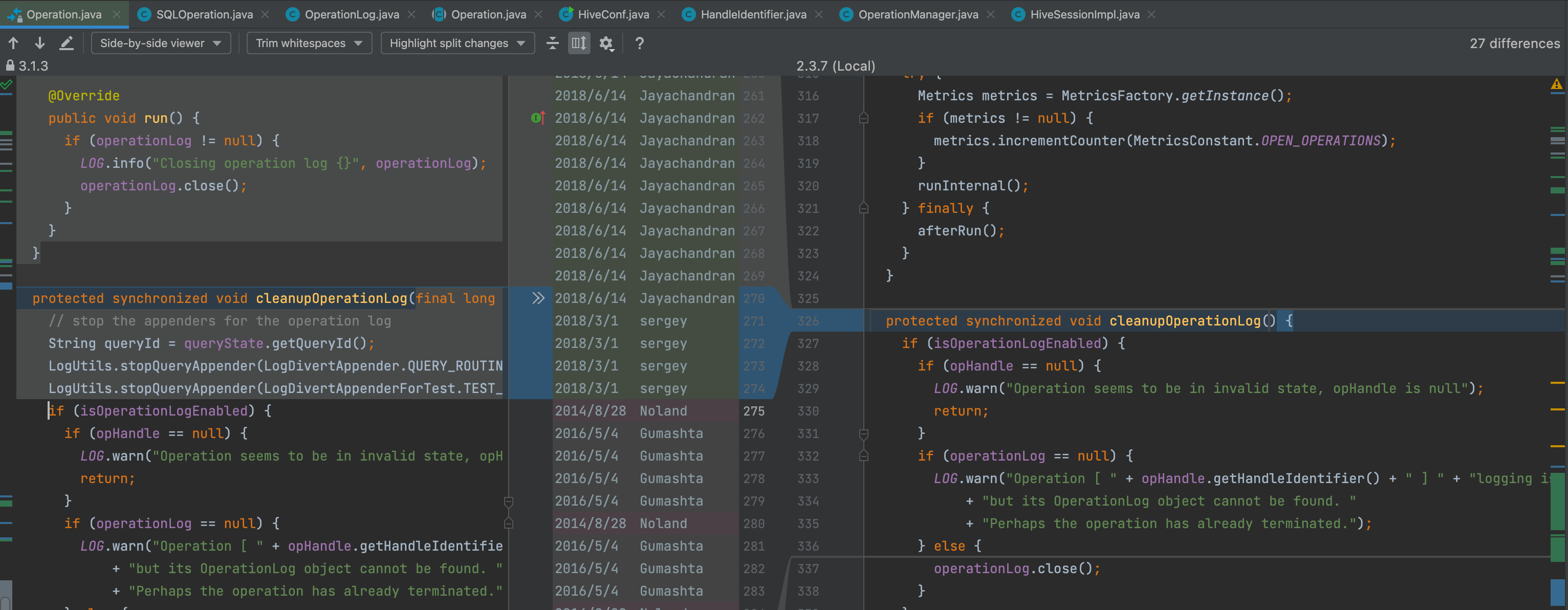
Task: Click warning triangle inspection indicator
Action: (1556, 84)
